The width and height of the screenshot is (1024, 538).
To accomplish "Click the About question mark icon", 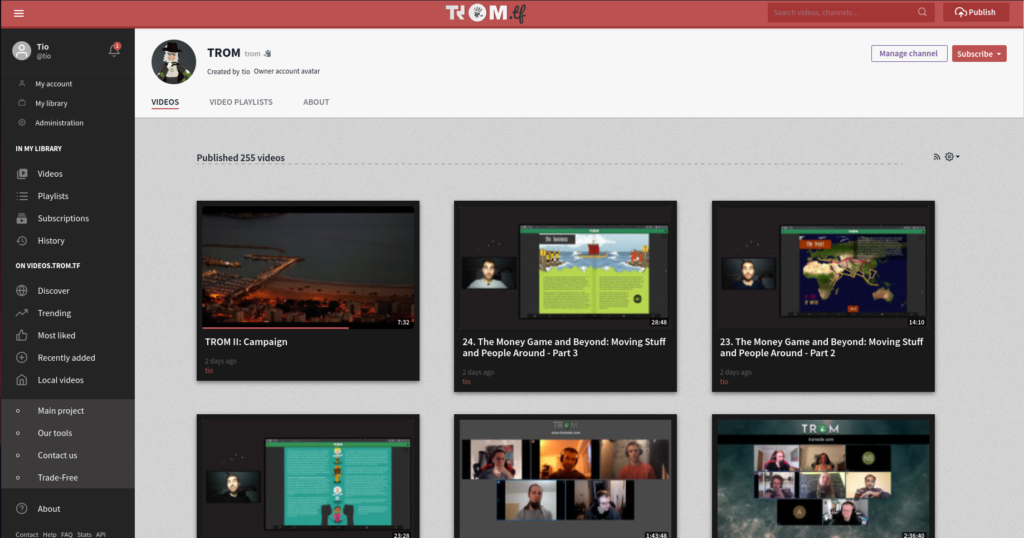I will (22, 509).
